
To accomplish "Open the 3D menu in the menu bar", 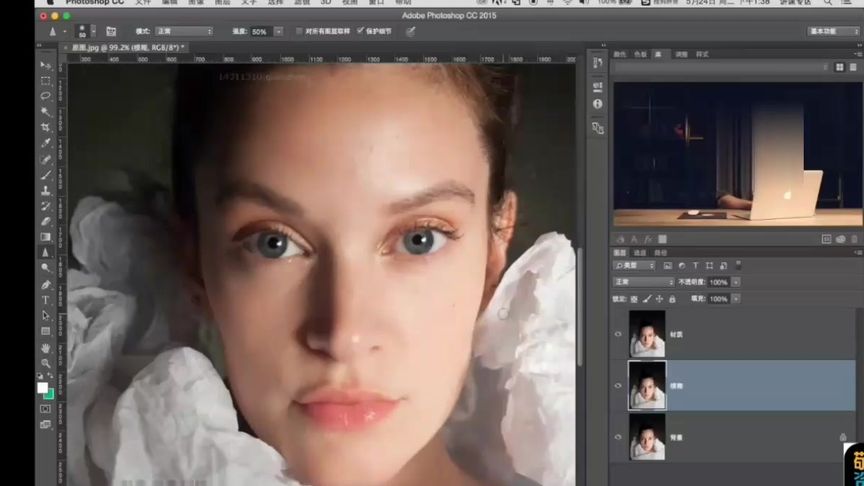I will [x=327, y=3].
